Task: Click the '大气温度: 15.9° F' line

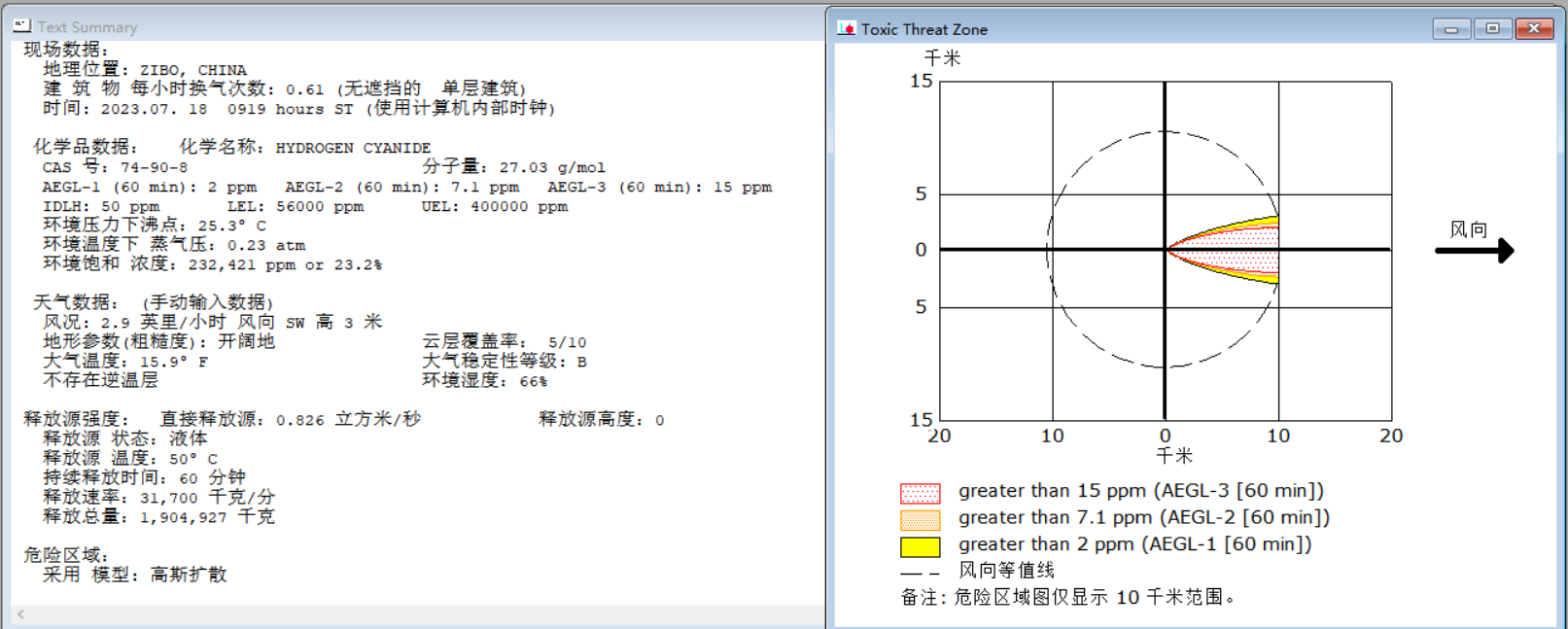Action: [x=125, y=361]
